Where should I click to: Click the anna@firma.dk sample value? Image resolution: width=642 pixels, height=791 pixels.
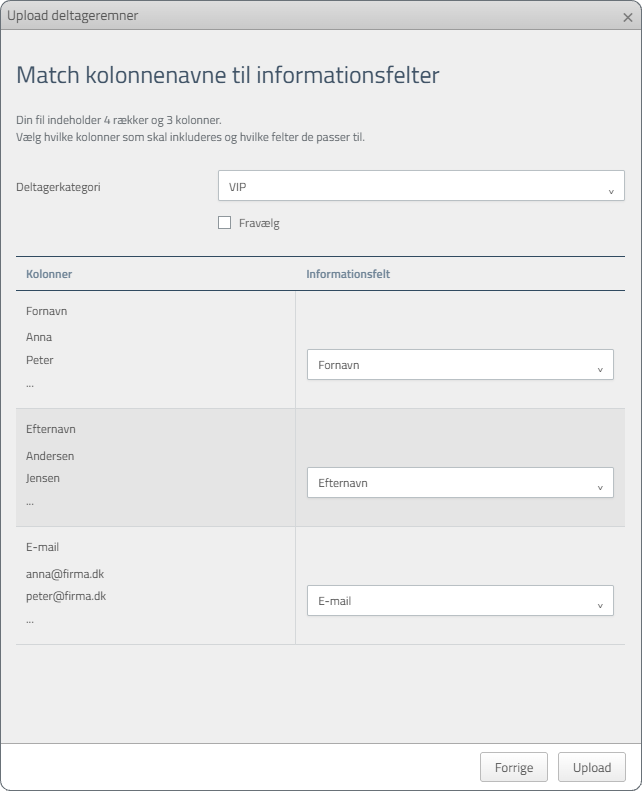pos(65,574)
